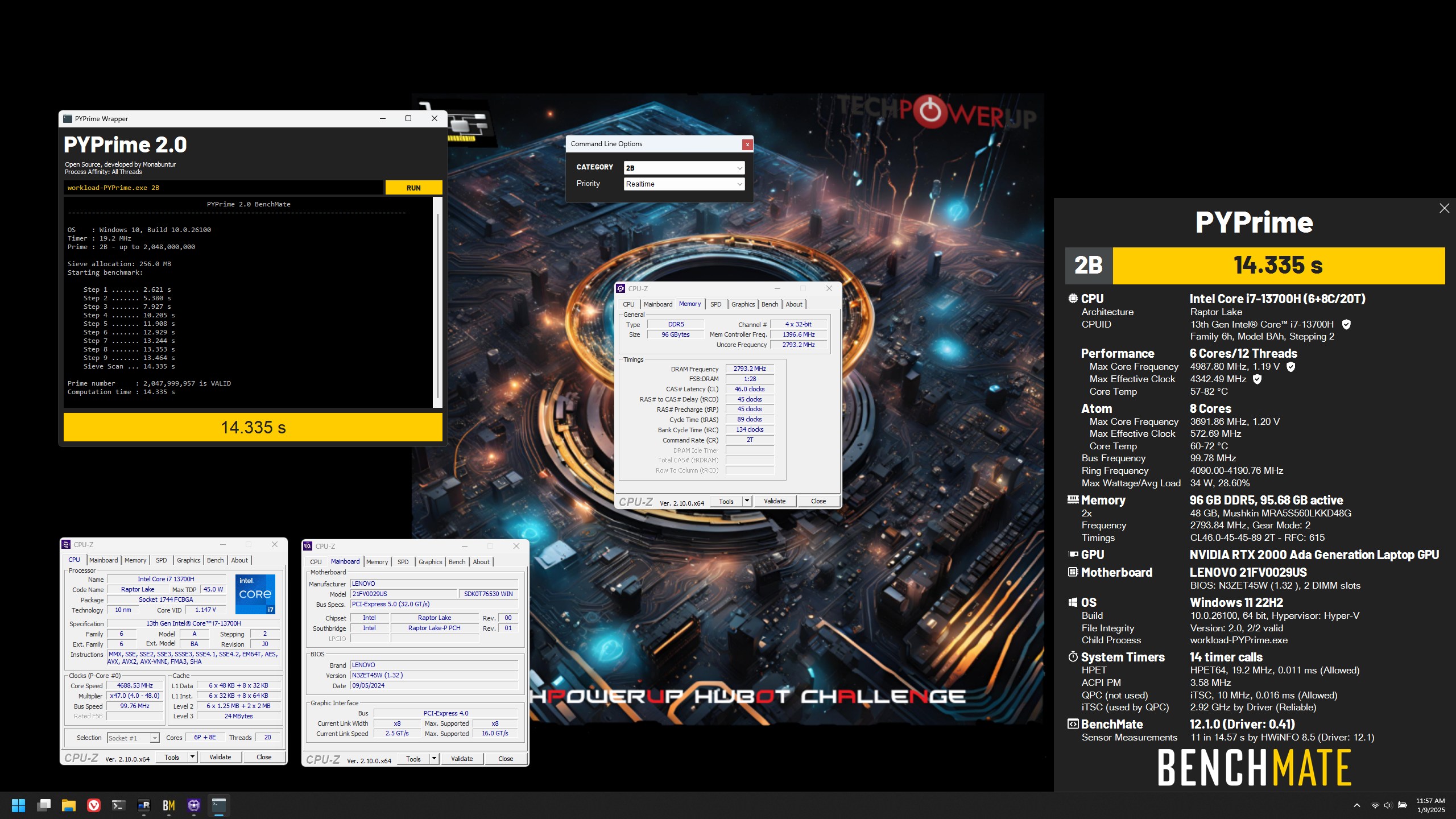Viewport: 1456px width, 819px height.
Task: Open the clock showing 11:57 AM
Action: (1430, 805)
